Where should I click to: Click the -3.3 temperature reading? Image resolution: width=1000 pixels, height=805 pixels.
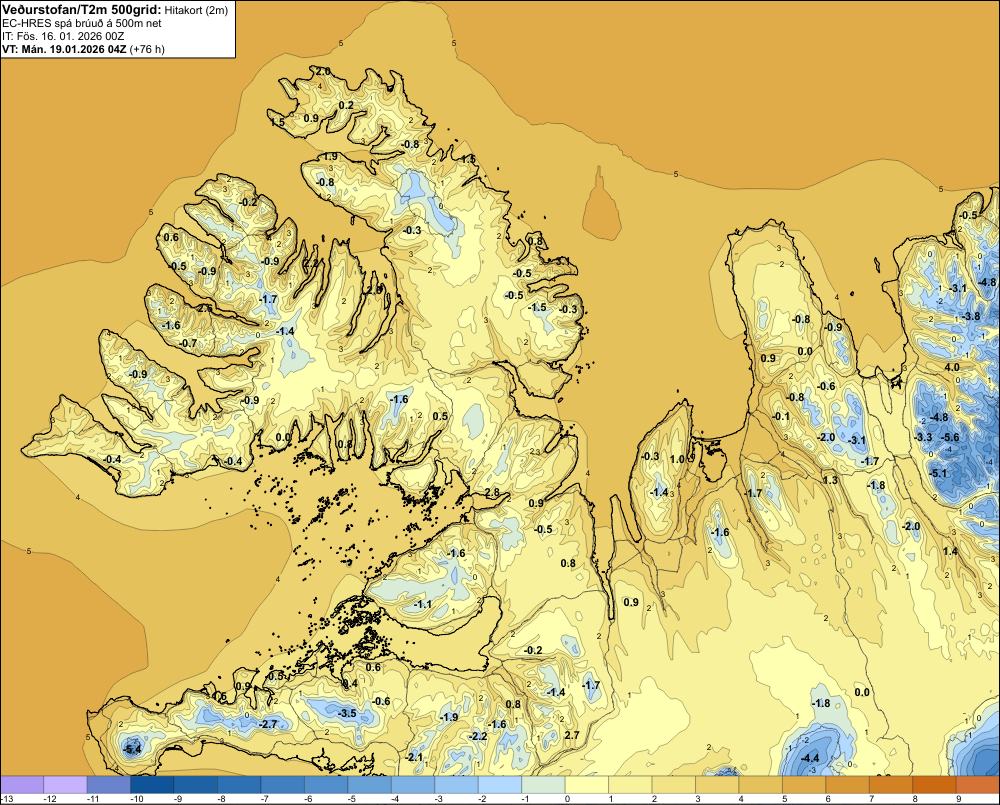click(x=923, y=437)
